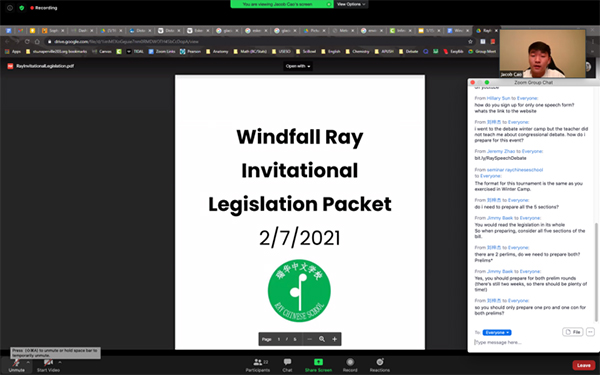Select the Chemistry bookmark folder
This screenshot has height=375, width=600.
click(x=358, y=51)
